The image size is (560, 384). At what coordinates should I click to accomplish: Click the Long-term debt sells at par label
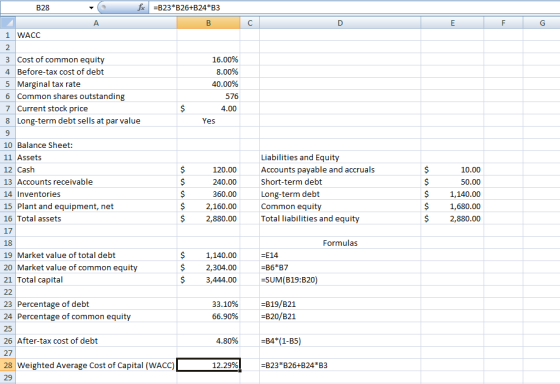pyautogui.click(x=79, y=121)
